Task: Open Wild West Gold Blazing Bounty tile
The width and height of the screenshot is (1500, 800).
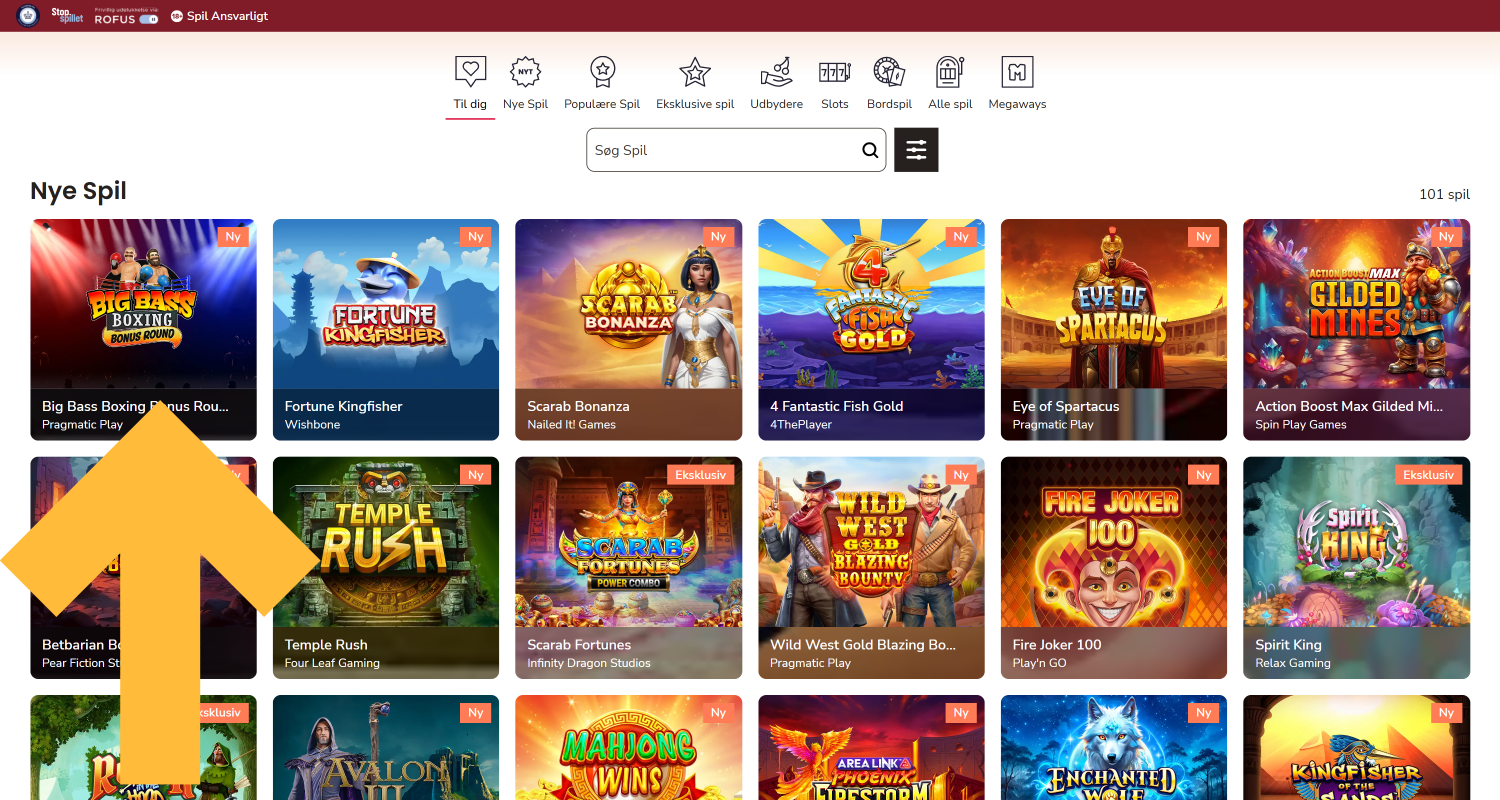Action: 871,568
